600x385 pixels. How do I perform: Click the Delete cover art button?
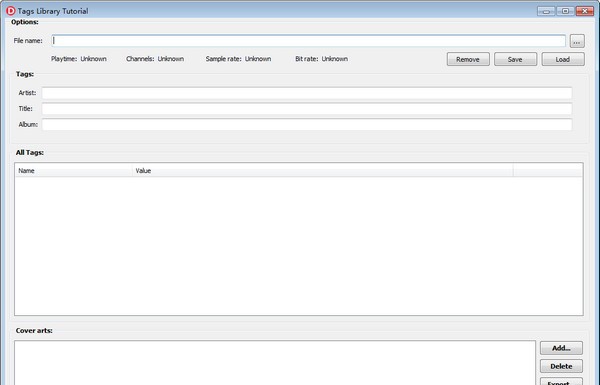click(561, 366)
